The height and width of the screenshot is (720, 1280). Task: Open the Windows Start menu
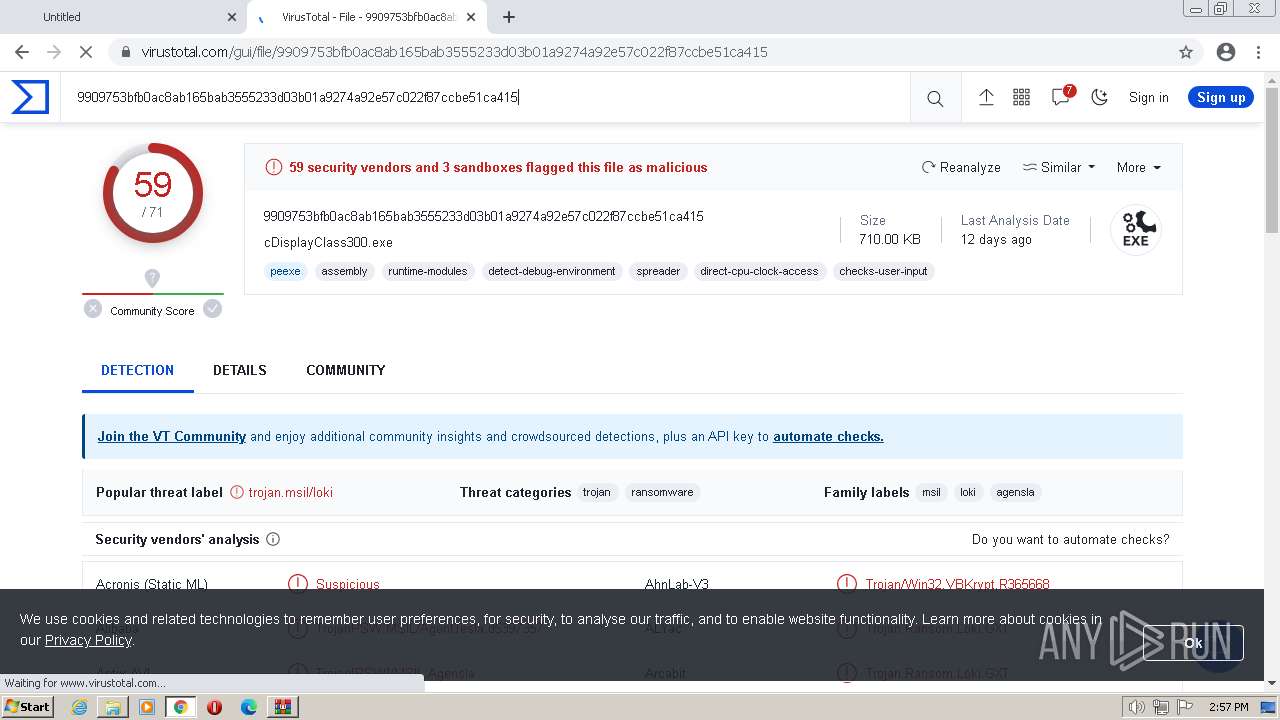(x=28, y=707)
